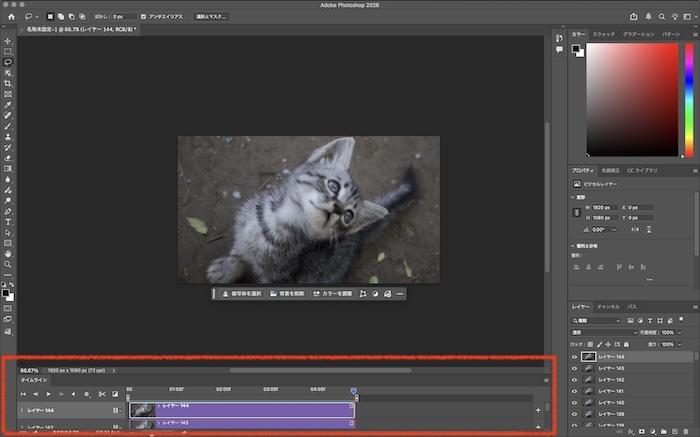
Task: Select the Type tool
Action: coord(8,221)
